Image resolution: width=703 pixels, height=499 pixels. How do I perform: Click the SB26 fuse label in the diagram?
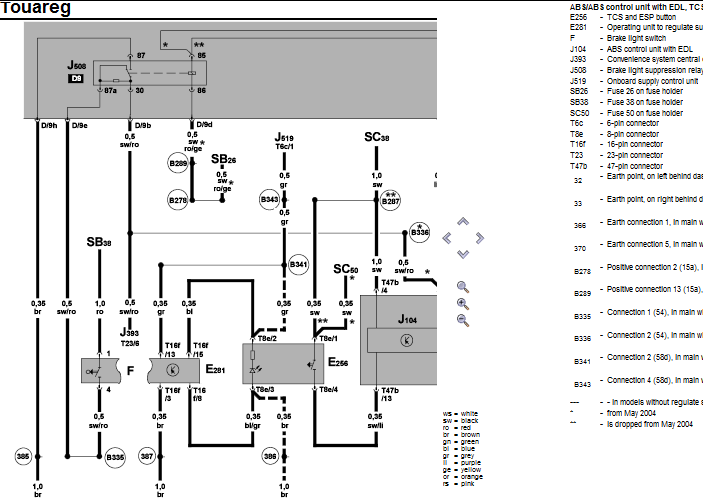(223, 159)
